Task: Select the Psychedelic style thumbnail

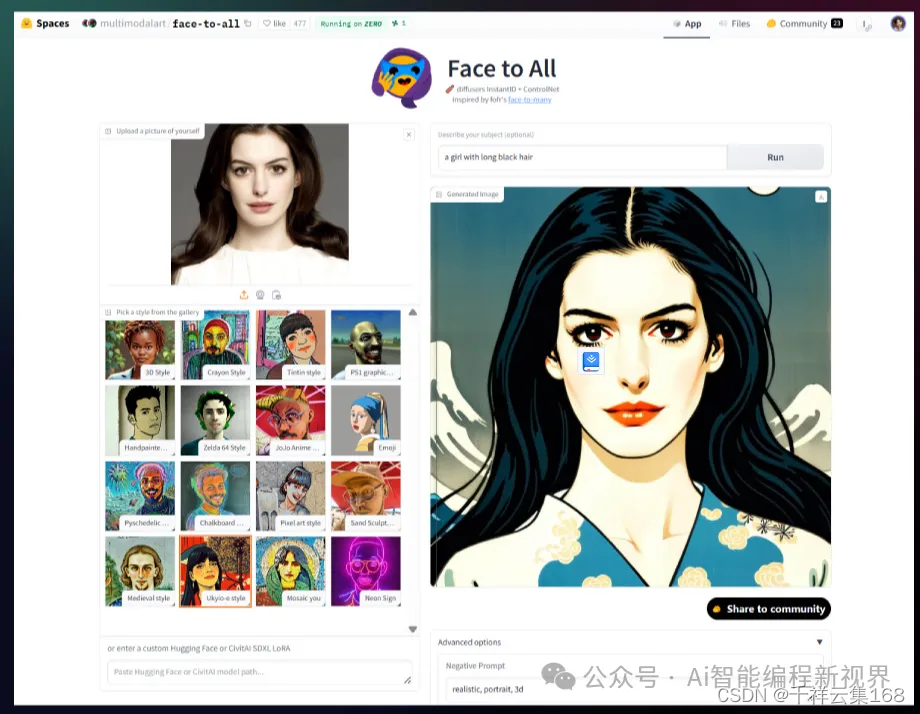Action: coord(140,496)
